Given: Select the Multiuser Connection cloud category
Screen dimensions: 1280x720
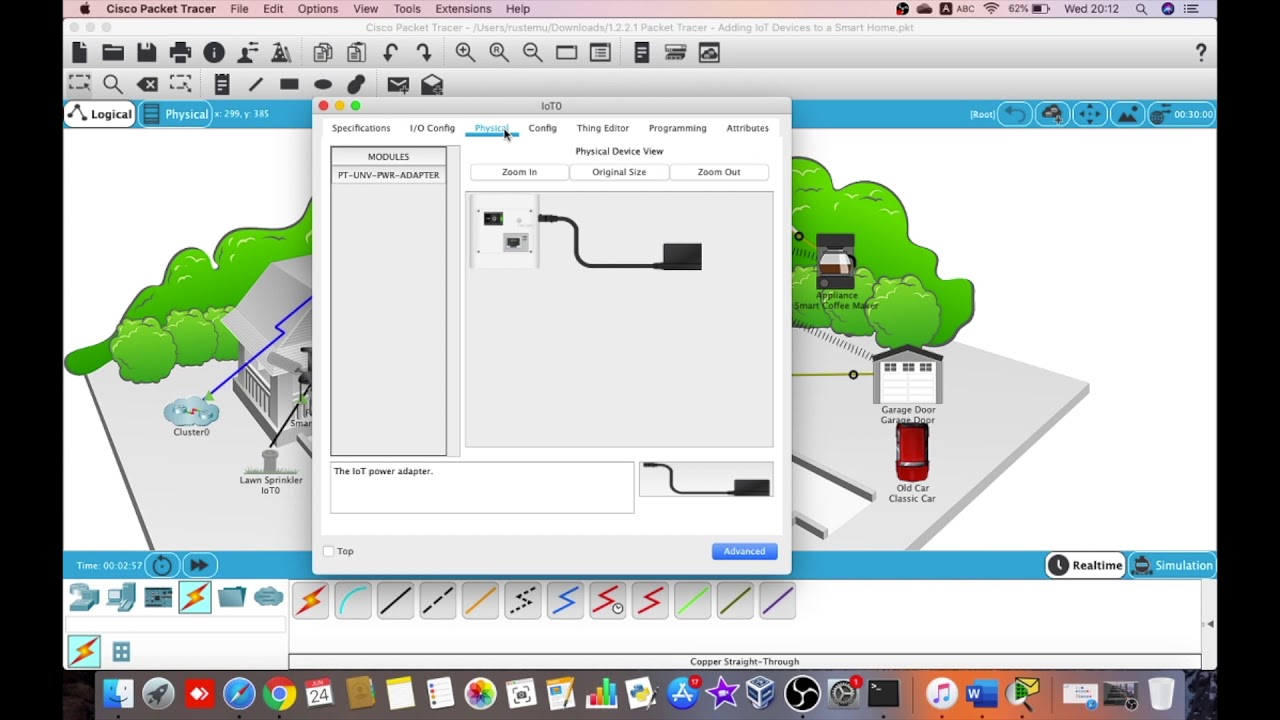Looking at the screenshot, I should coord(268,598).
